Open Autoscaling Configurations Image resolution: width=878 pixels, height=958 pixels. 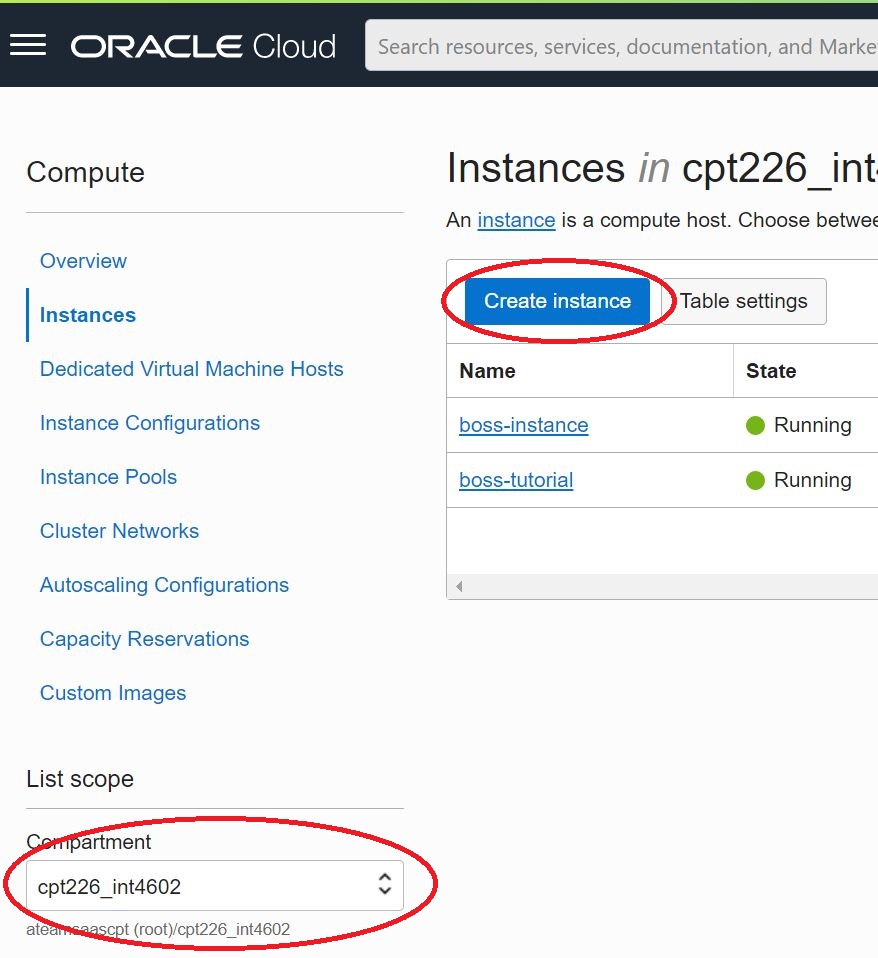(164, 585)
